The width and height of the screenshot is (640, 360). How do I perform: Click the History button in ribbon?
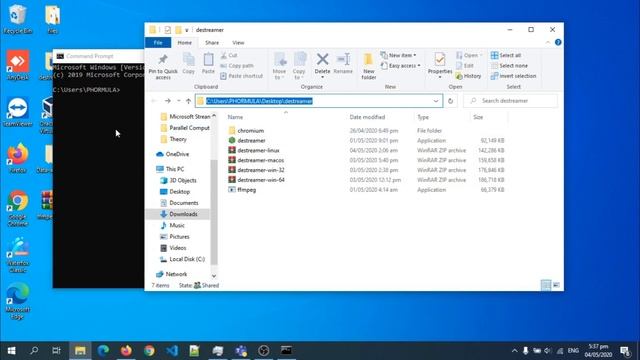469,76
